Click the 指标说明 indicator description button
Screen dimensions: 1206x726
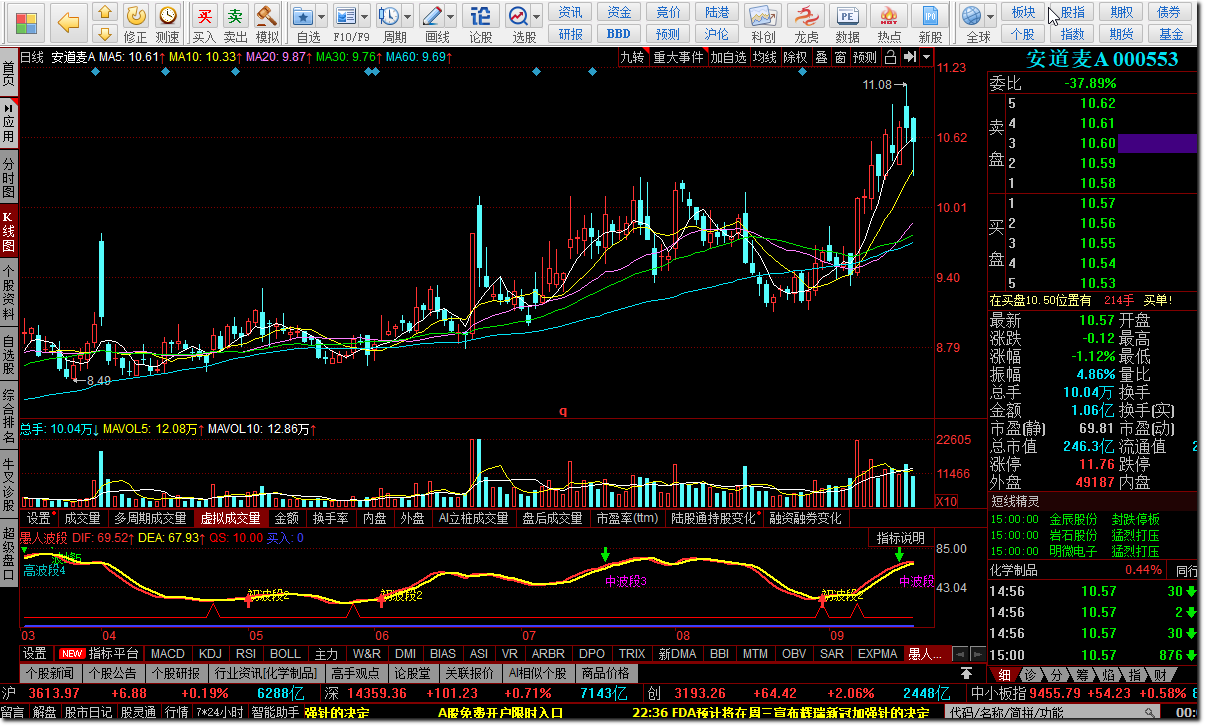coord(901,538)
